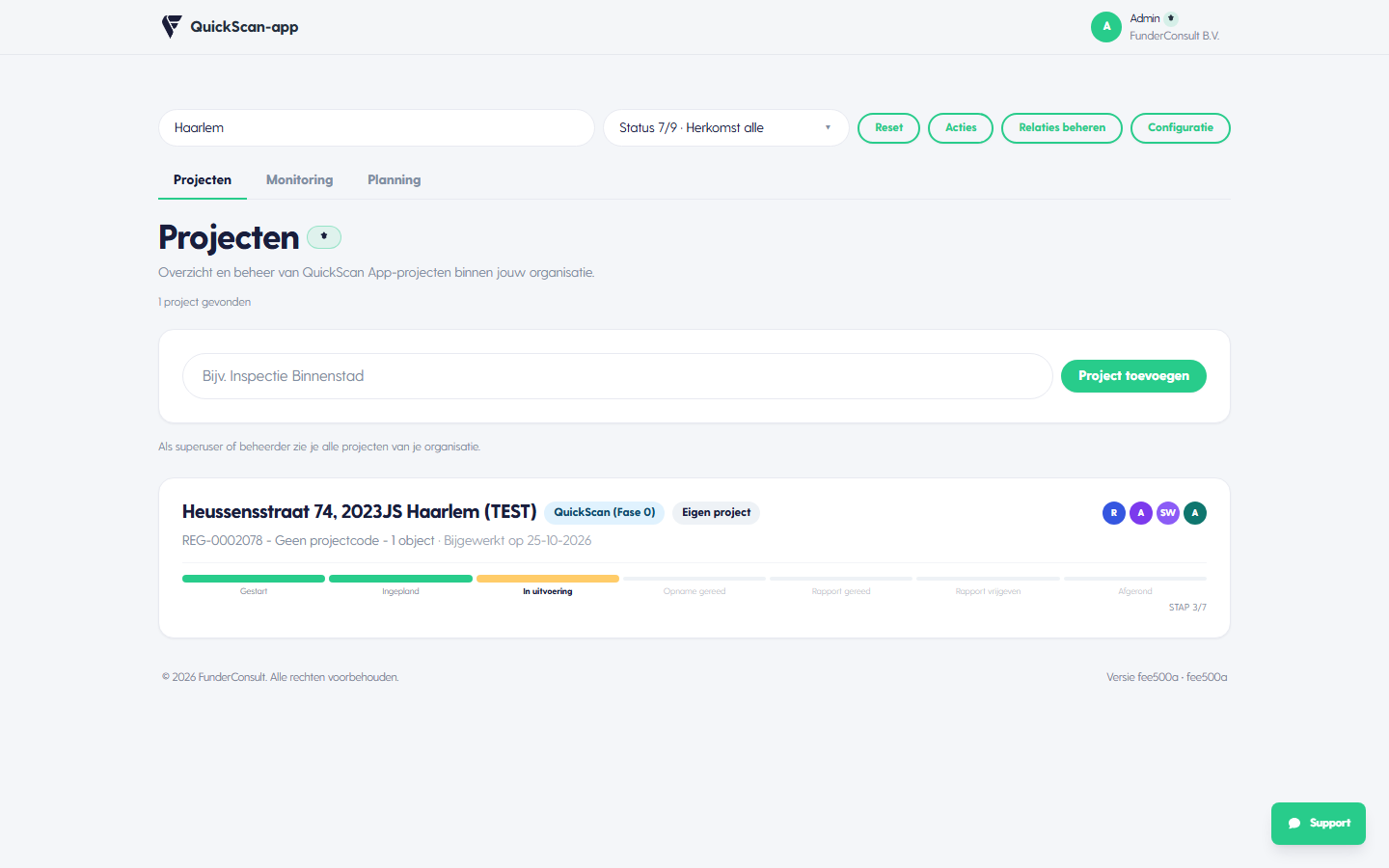Open the green Admin avatar menu
This screenshot has height=868, width=1389.
click(x=1106, y=27)
